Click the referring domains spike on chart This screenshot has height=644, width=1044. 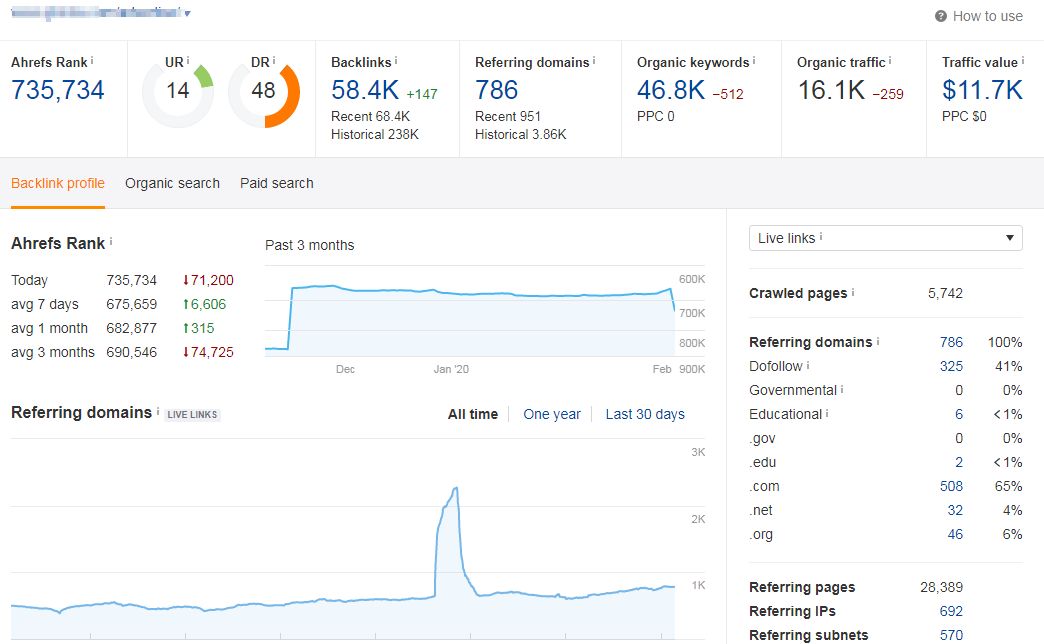click(455, 490)
